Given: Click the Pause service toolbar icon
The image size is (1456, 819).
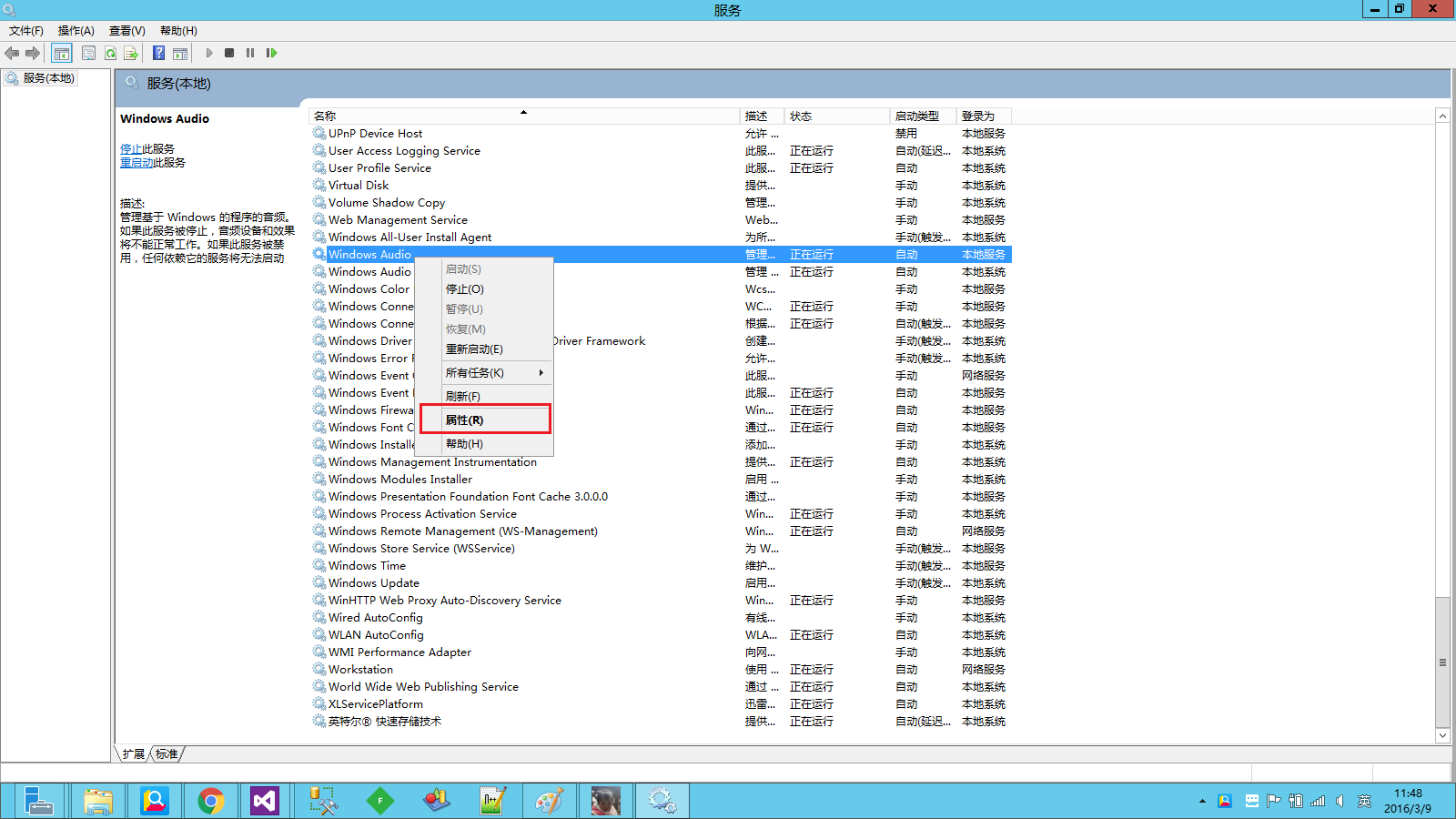Looking at the screenshot, I should point(250,53).
